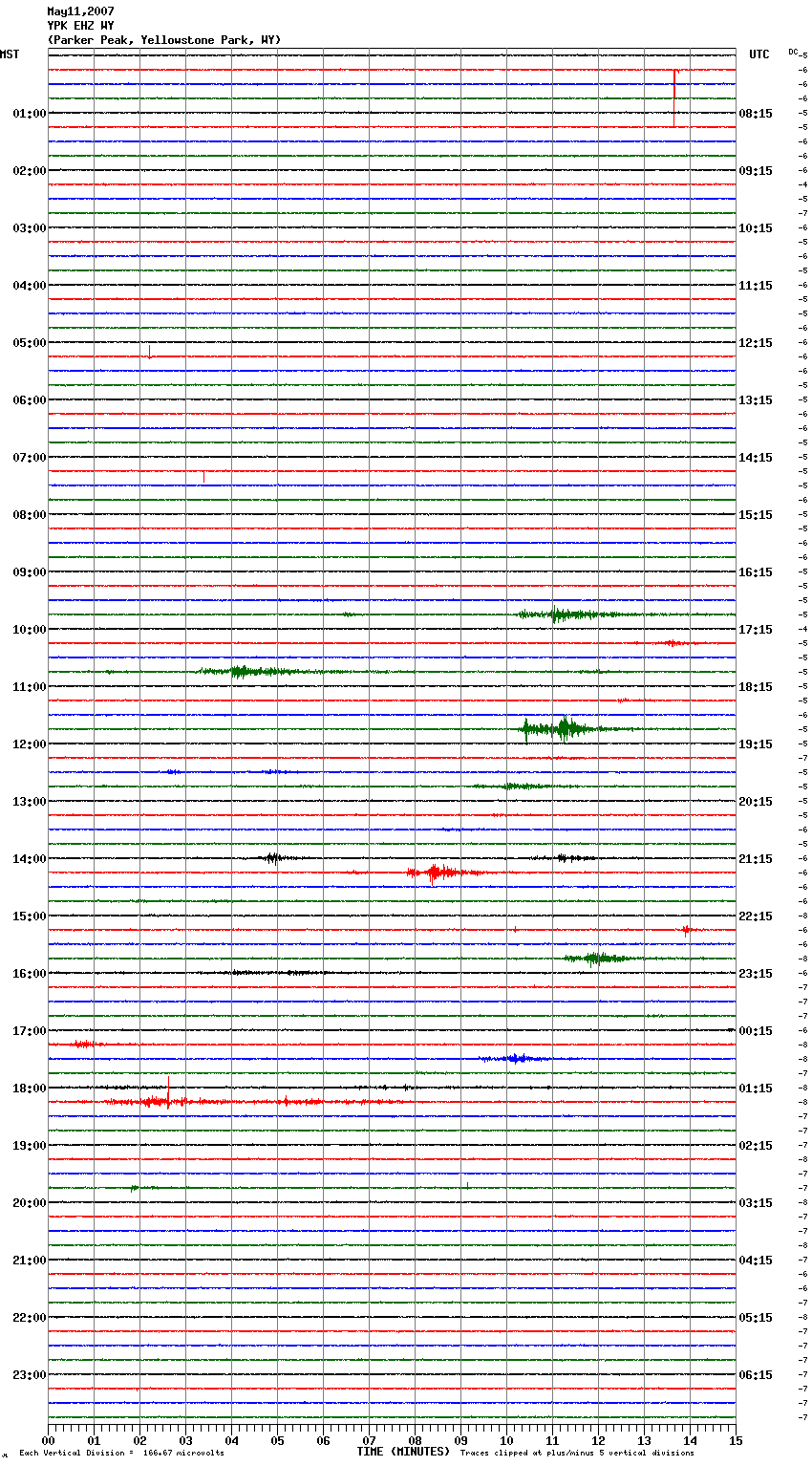
Task: Click minute tick label "15" on bottom axis
Action: coord(736,1440)
